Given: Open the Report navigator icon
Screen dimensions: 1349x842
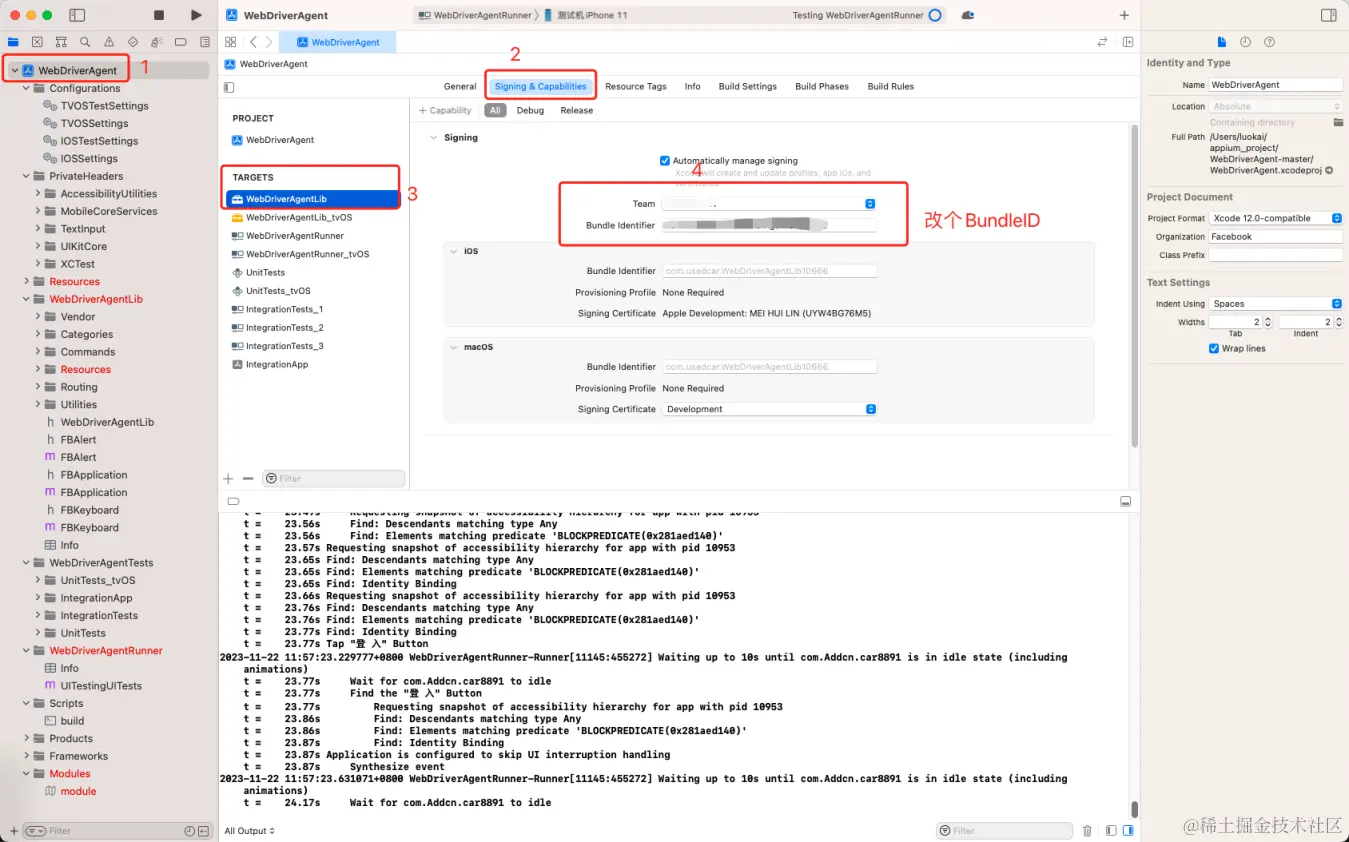Looking at the screenshot, I should point(205,42).
